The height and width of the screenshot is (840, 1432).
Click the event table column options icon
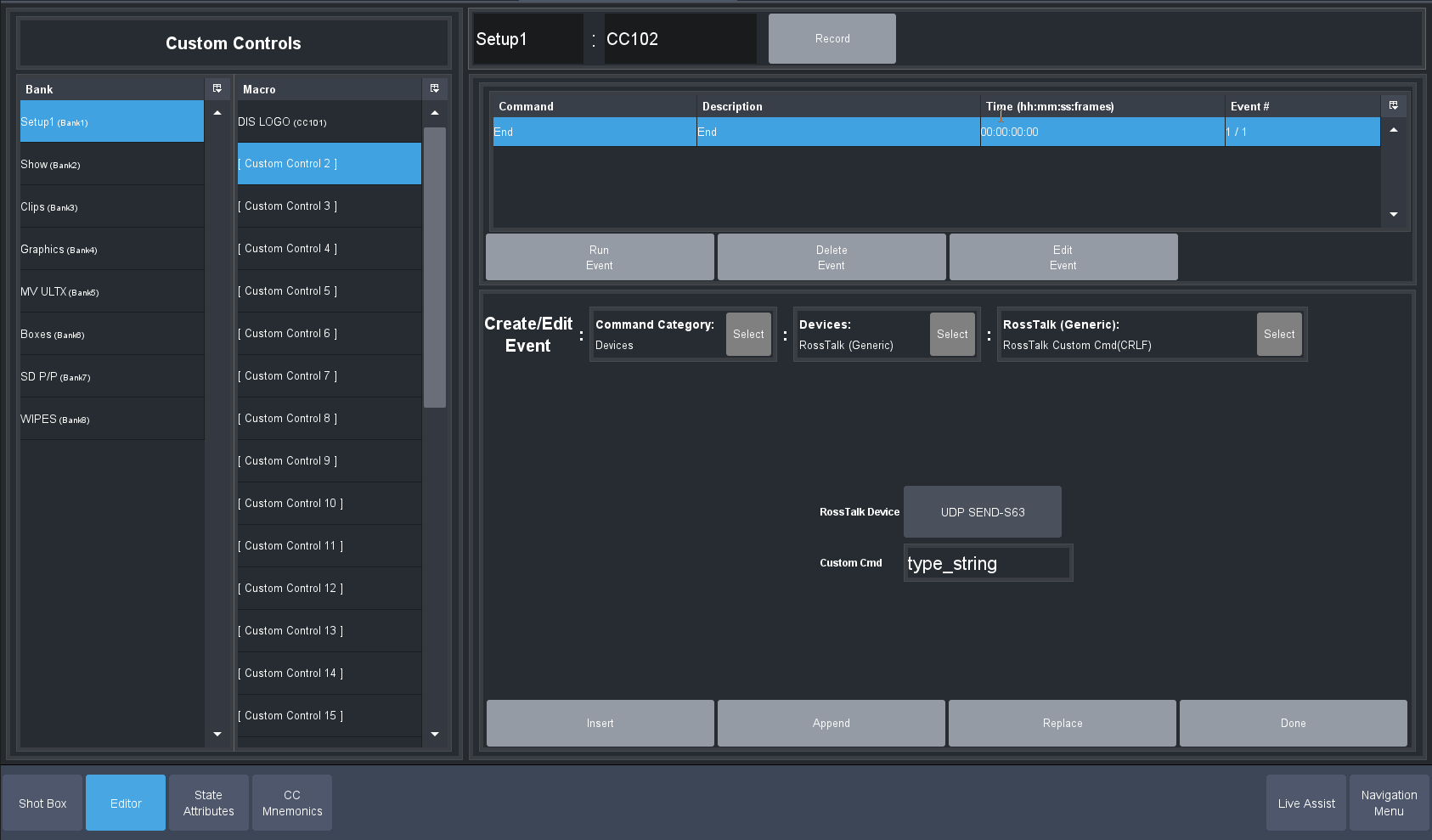pos(1393,105)
